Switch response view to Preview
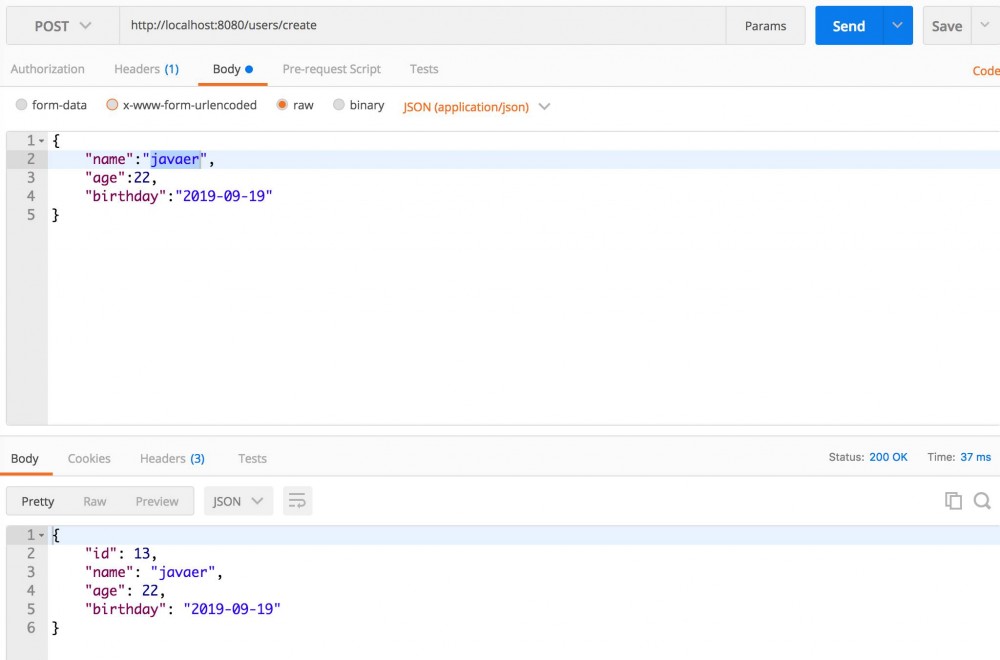The image size is (1000, 660). click(157, 501)
